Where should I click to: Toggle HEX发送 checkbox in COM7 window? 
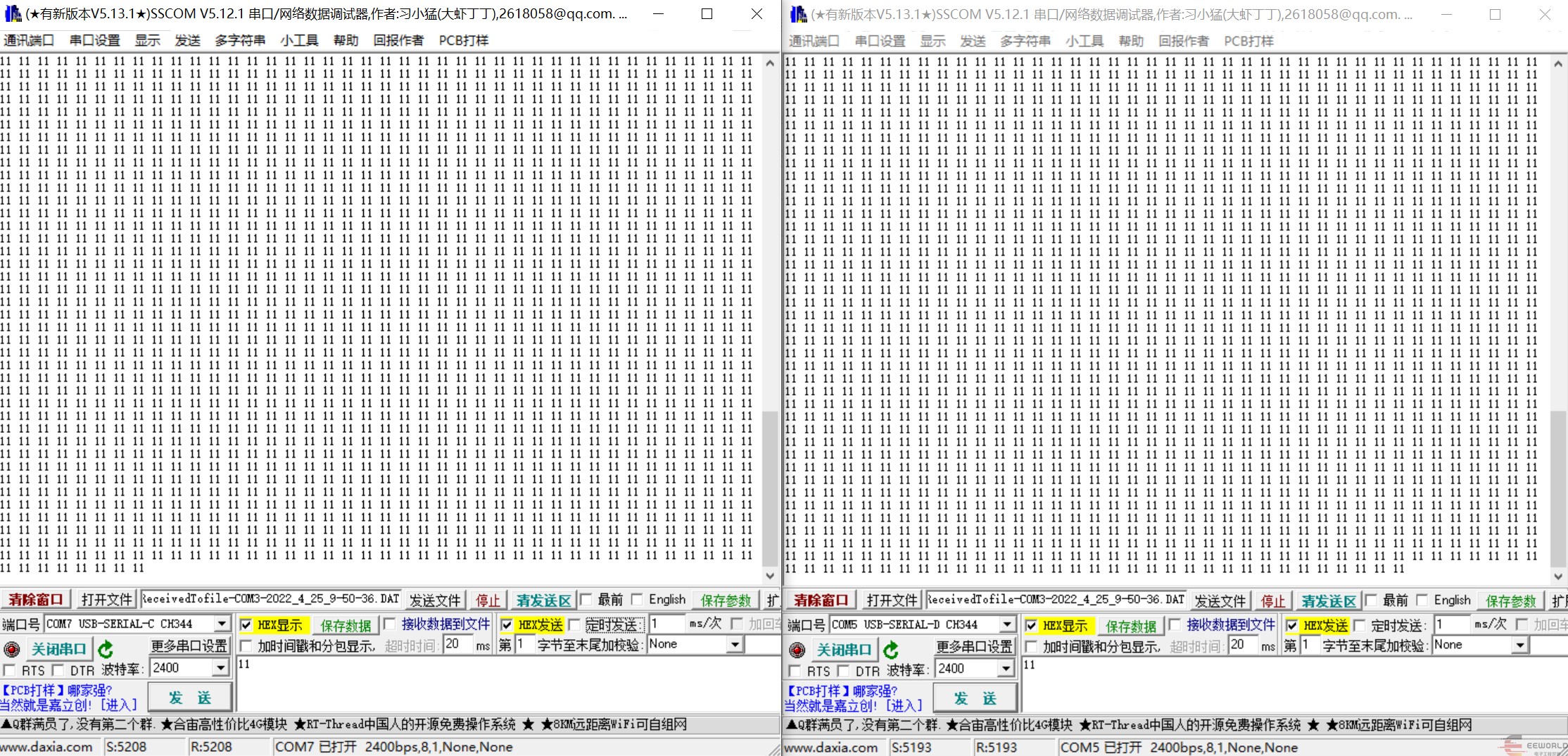click(507, 625)
